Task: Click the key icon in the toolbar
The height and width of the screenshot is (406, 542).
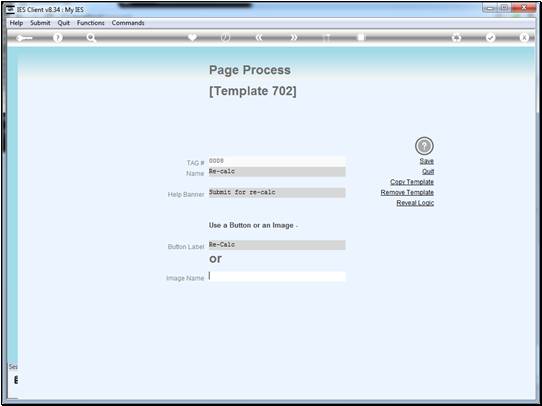Action: coord(24,38)
